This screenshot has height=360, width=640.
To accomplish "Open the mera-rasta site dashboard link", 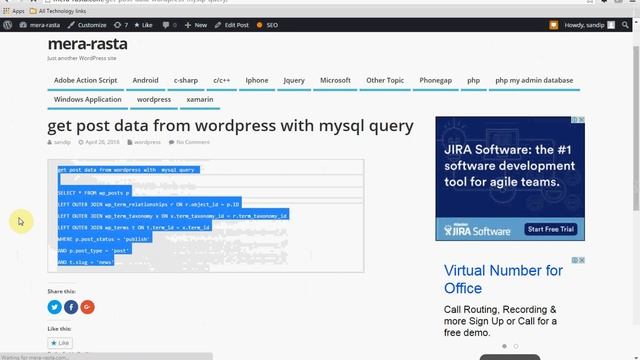I will click(40, 25).
